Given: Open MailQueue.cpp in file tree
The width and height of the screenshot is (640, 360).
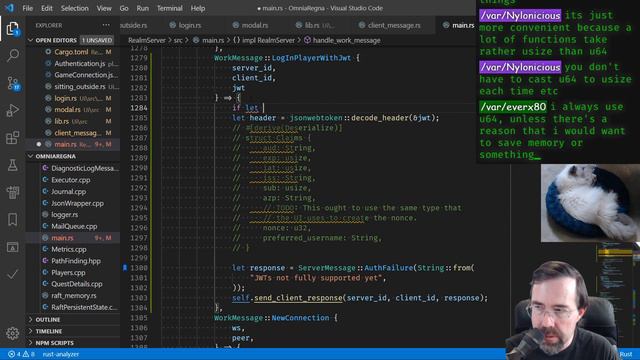Looking at the screenshot, I should click(73, 226).
